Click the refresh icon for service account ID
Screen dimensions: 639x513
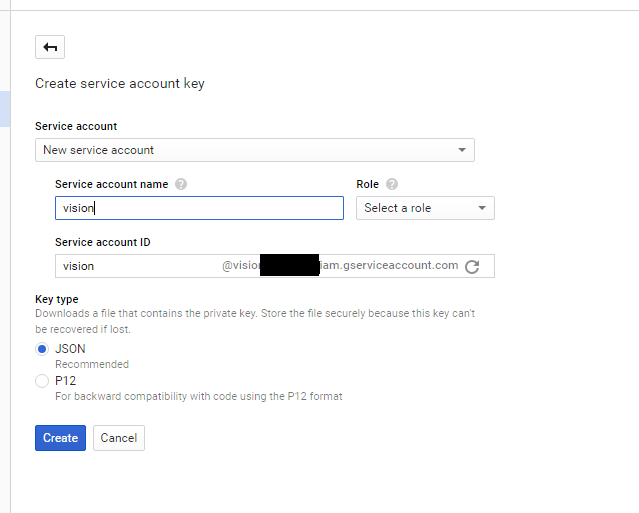[x=473, y=266]
